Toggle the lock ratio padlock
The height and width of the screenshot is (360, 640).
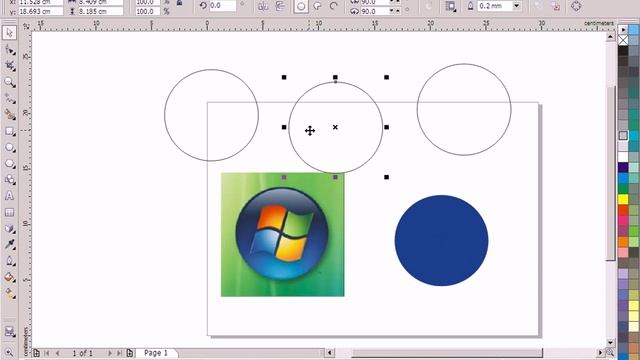coord(179,3)
